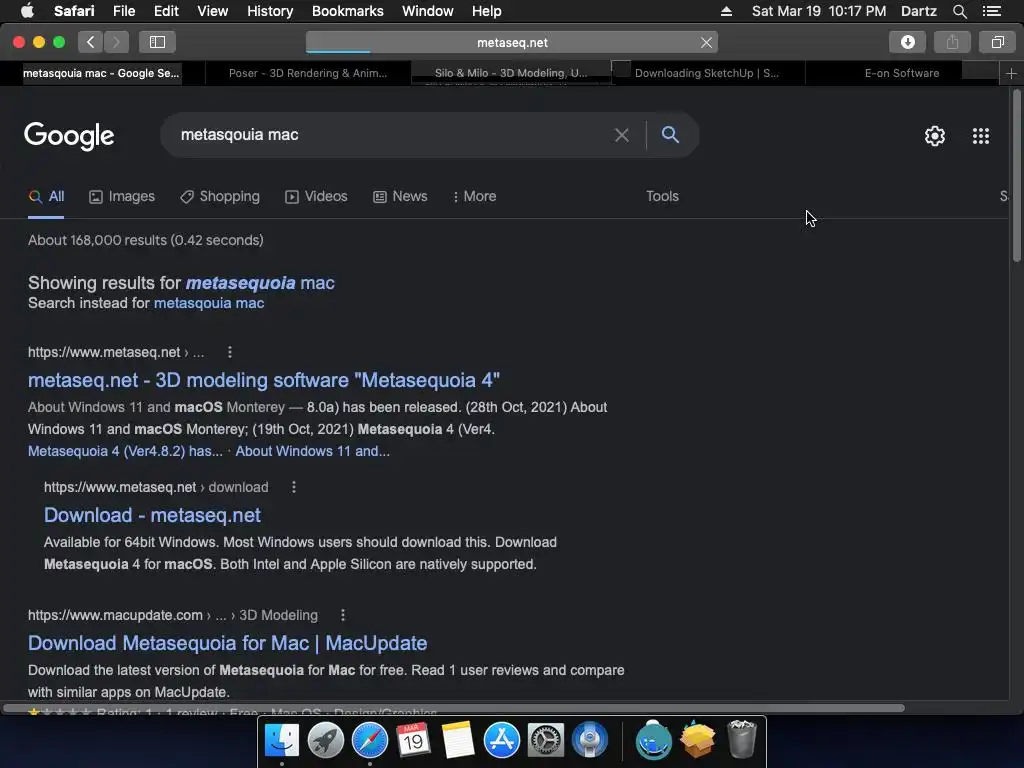The height and width of the screenshot is (768, 1024).
Task: Click the Google logo
Action: (69, 136)
